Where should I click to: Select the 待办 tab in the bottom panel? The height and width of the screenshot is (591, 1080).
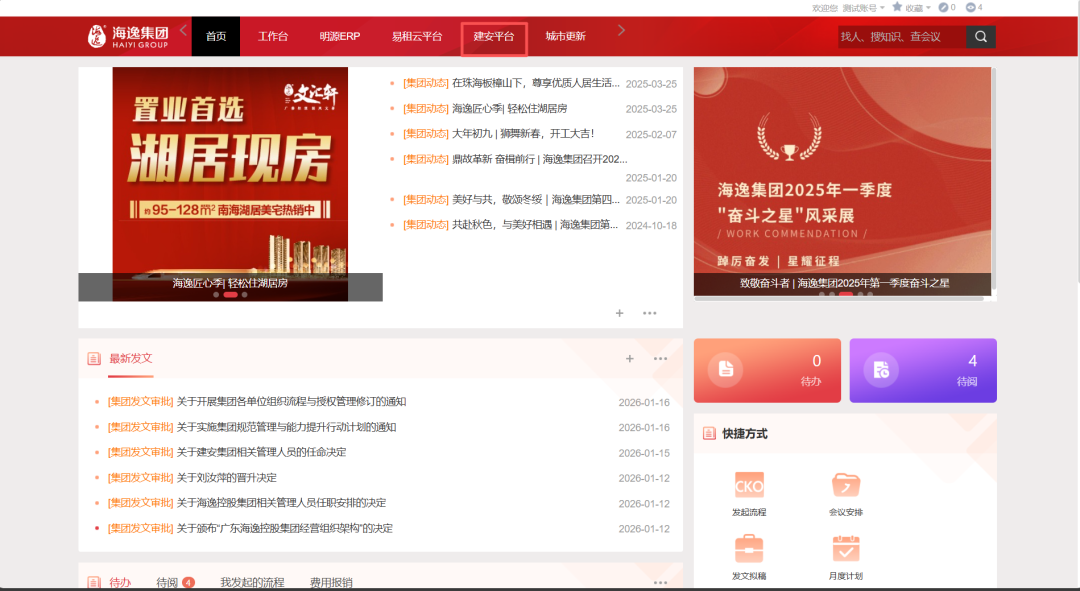120,582
